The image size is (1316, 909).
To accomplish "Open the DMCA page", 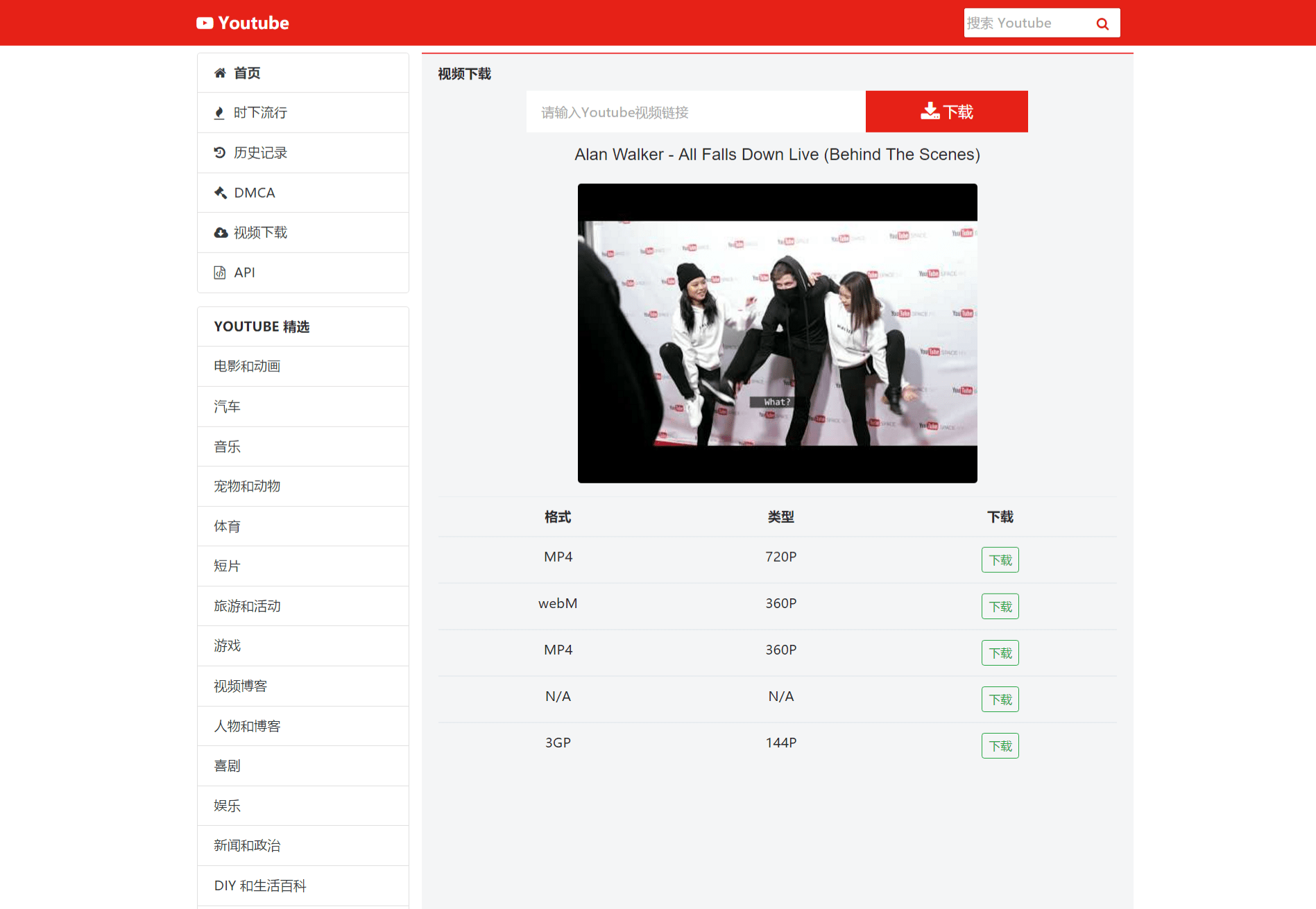I will pyautogui.click(x=303, y=193).
